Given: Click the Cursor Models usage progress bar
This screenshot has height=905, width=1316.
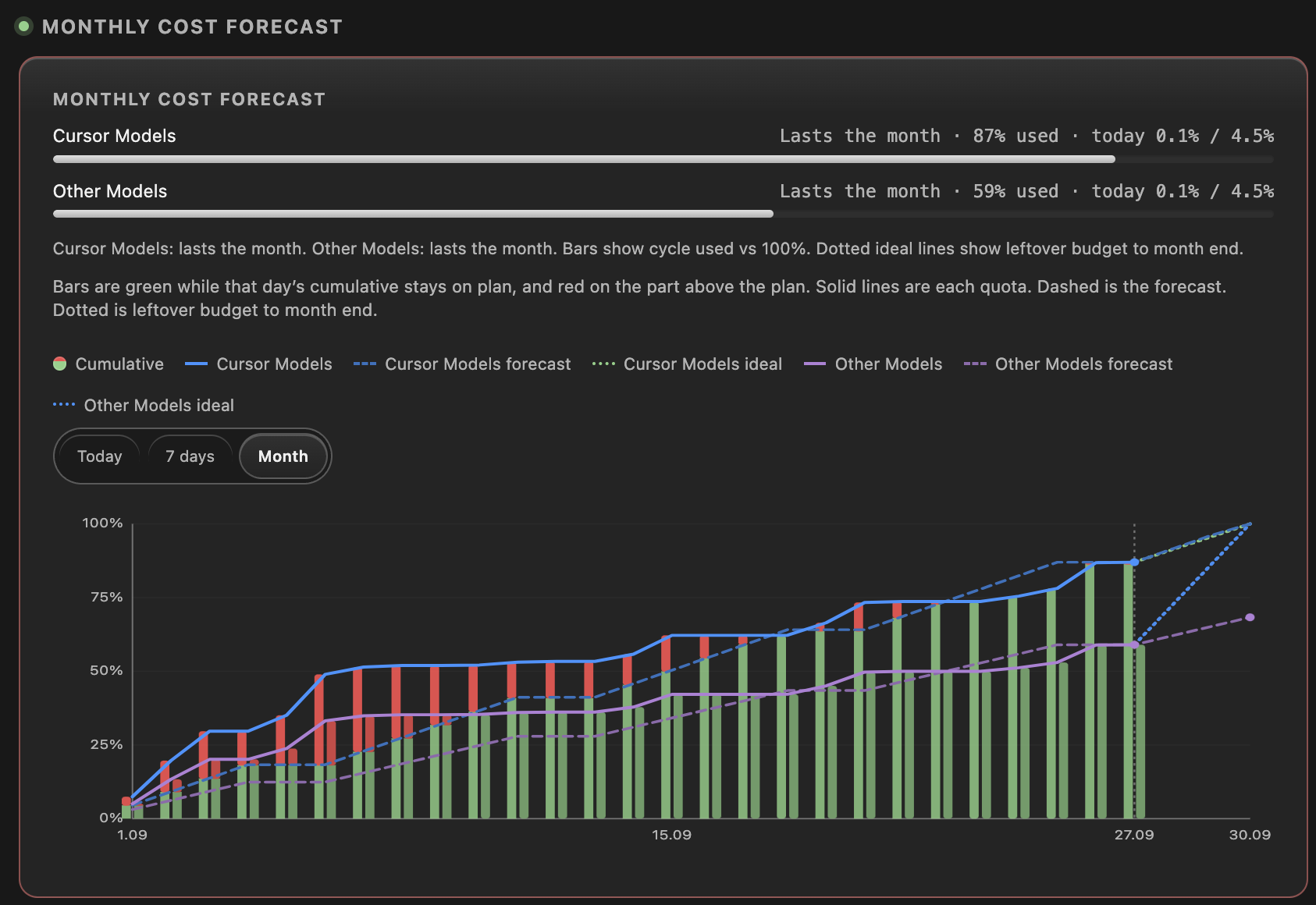Looking at the screenshot, I should [x=663, y=159].
